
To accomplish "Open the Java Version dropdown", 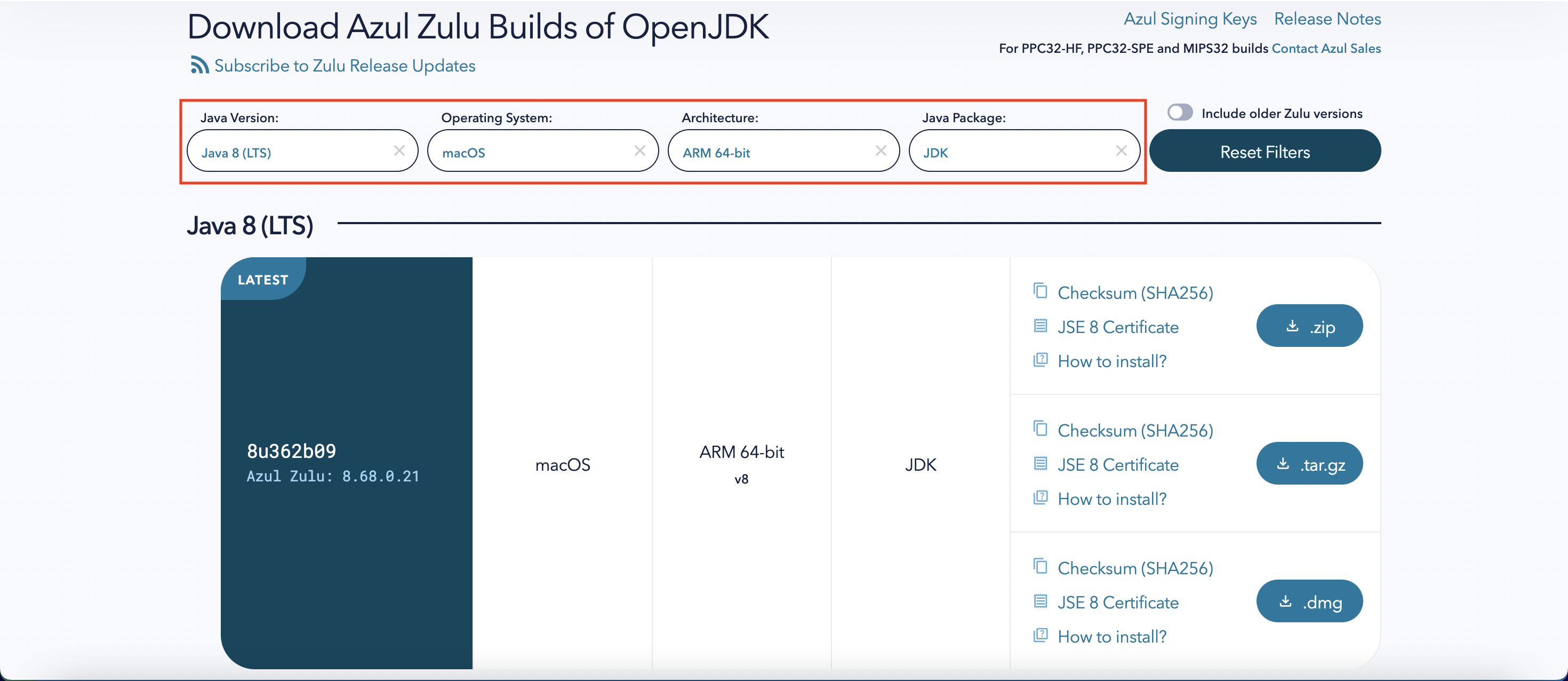I will 292,152.
